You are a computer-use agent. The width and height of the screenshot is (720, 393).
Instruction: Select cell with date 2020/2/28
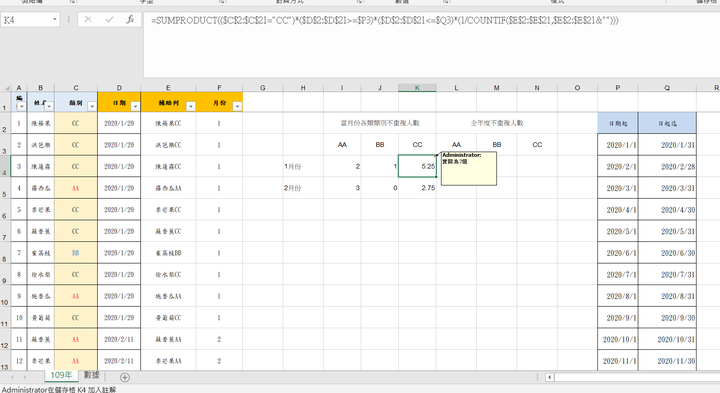pos(667,166)
